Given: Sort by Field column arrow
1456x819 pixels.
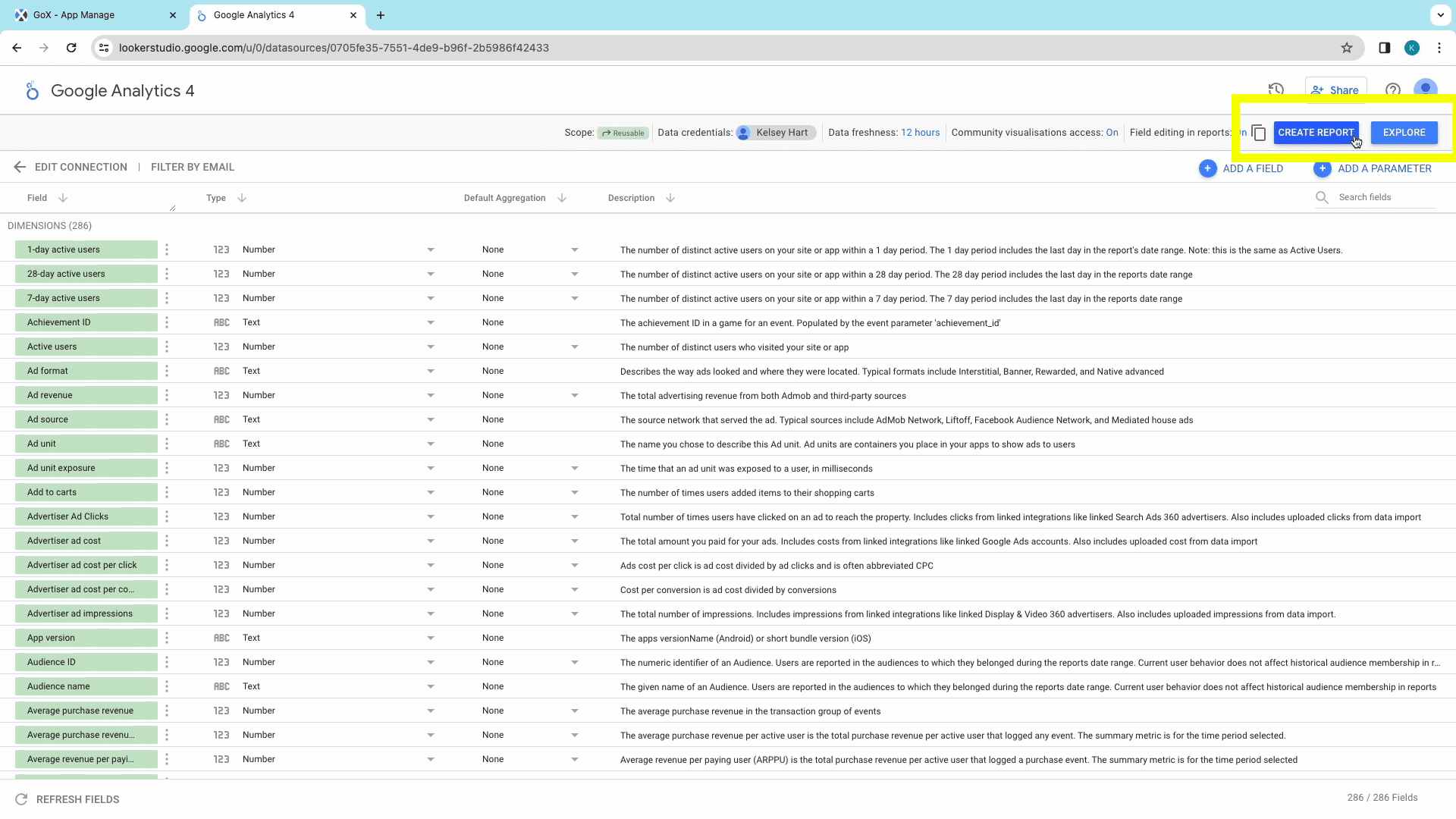Looking at the screenshot, I should pos(63,198).
